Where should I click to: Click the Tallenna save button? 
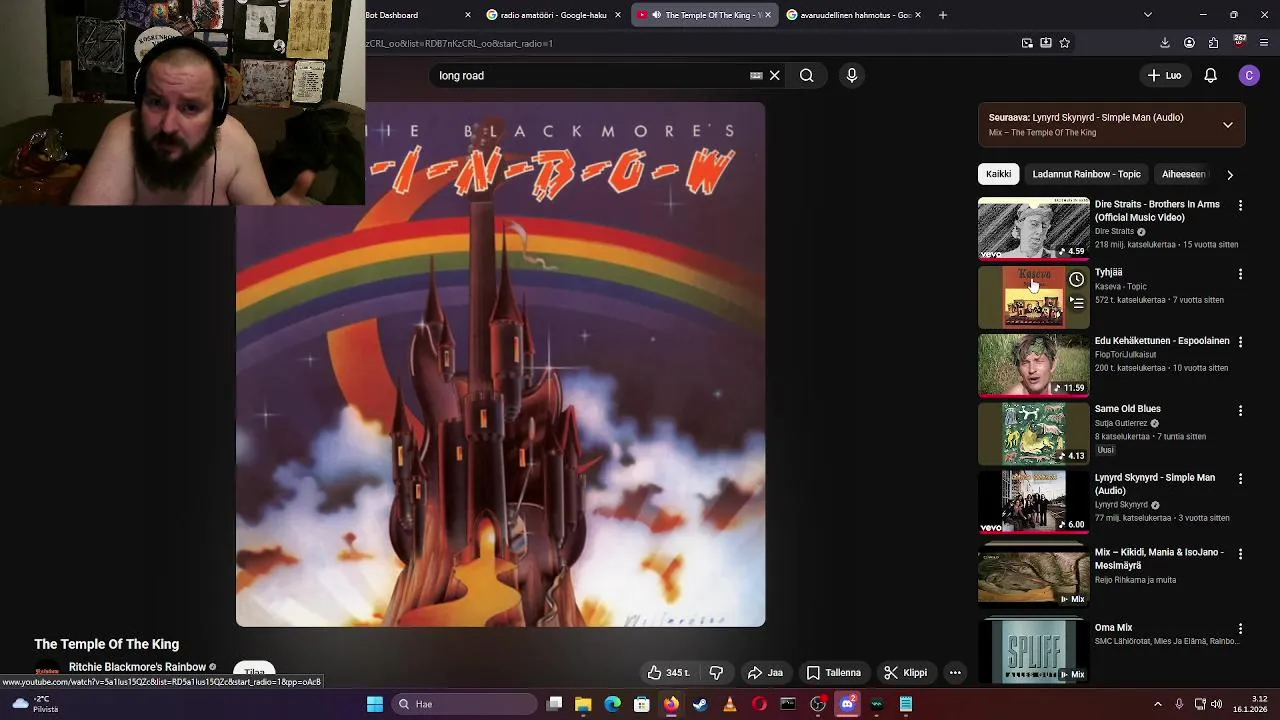pos(833,673)
